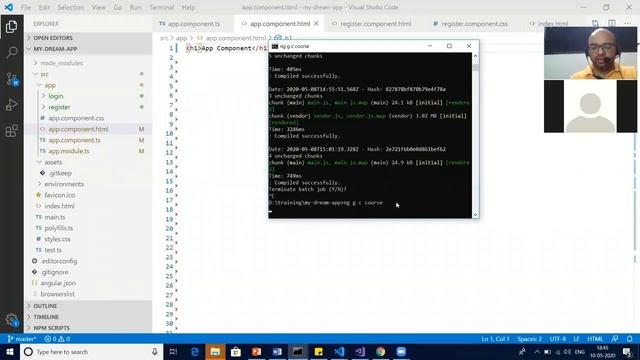Switch to Visual Studio Code taskbar icon
The width and height of the screenshot is (640, 360).
pos(339,351)
